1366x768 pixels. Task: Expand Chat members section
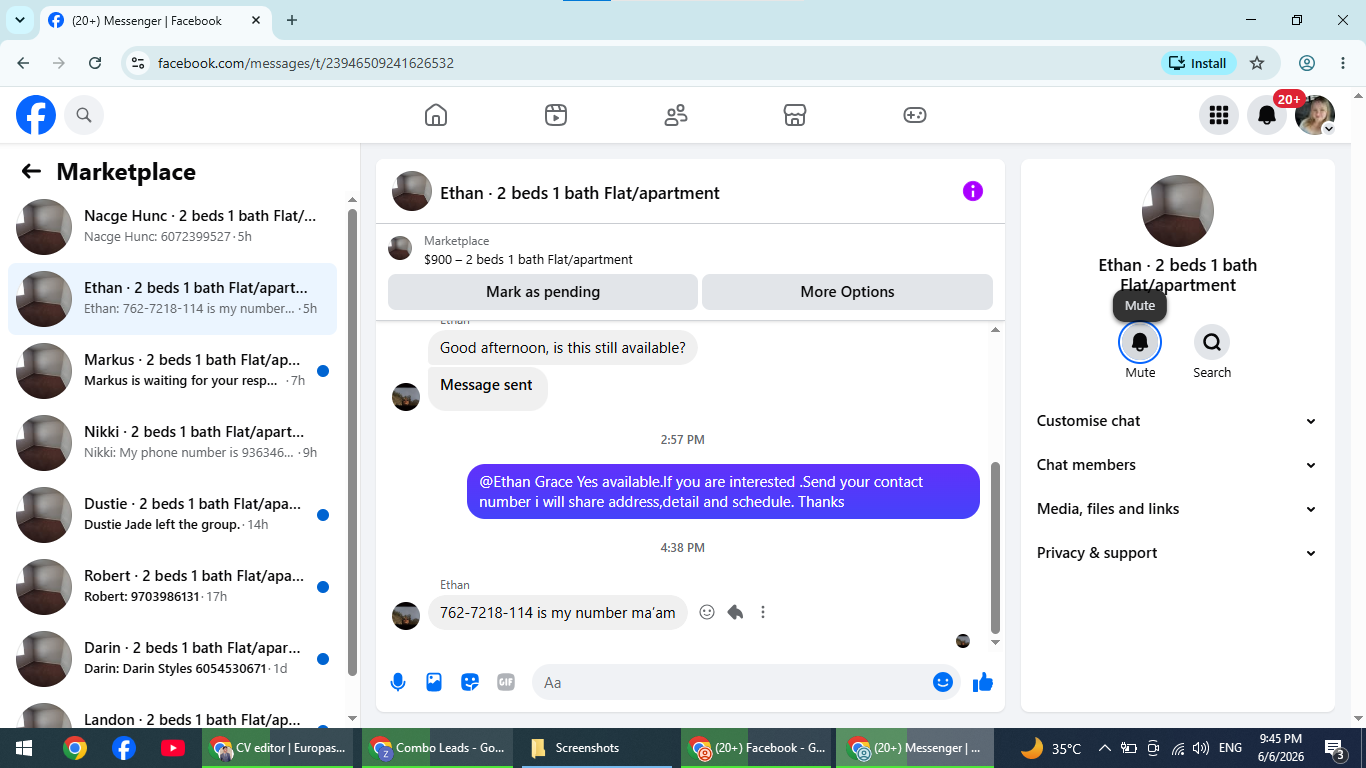[1177, 465]
